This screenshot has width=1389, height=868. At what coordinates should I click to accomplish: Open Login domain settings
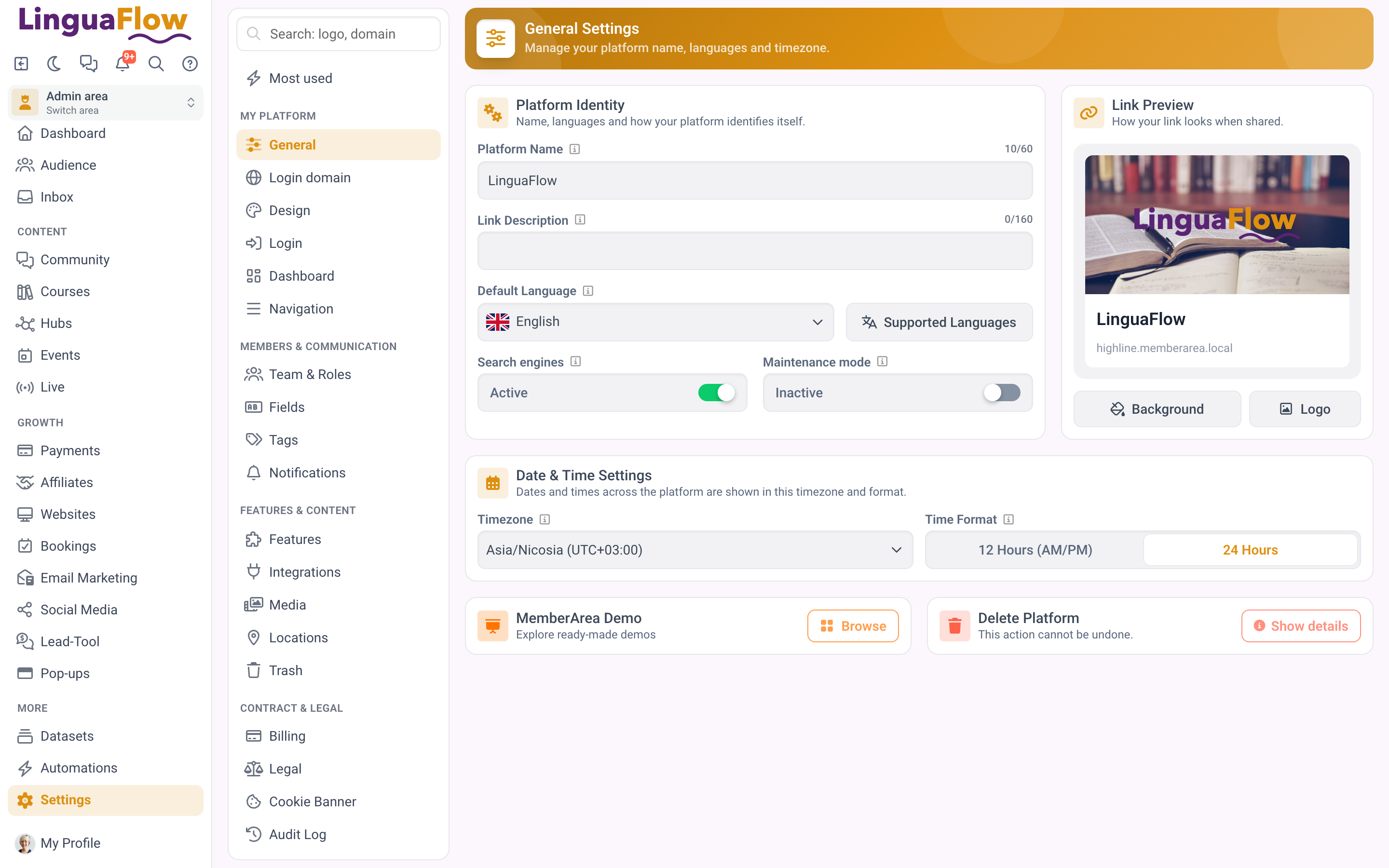click(339, 178)
